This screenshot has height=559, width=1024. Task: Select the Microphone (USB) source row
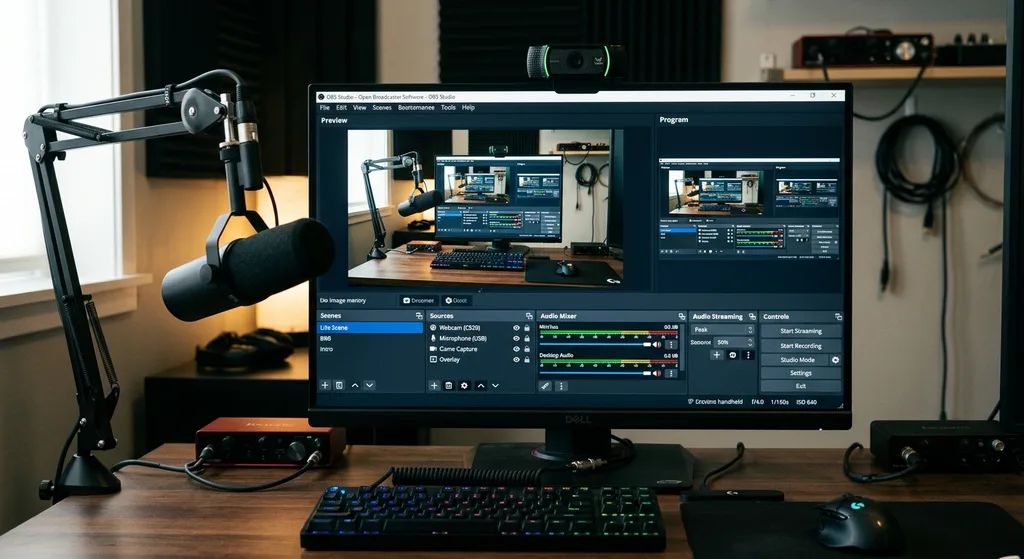[x=480, y=338]
